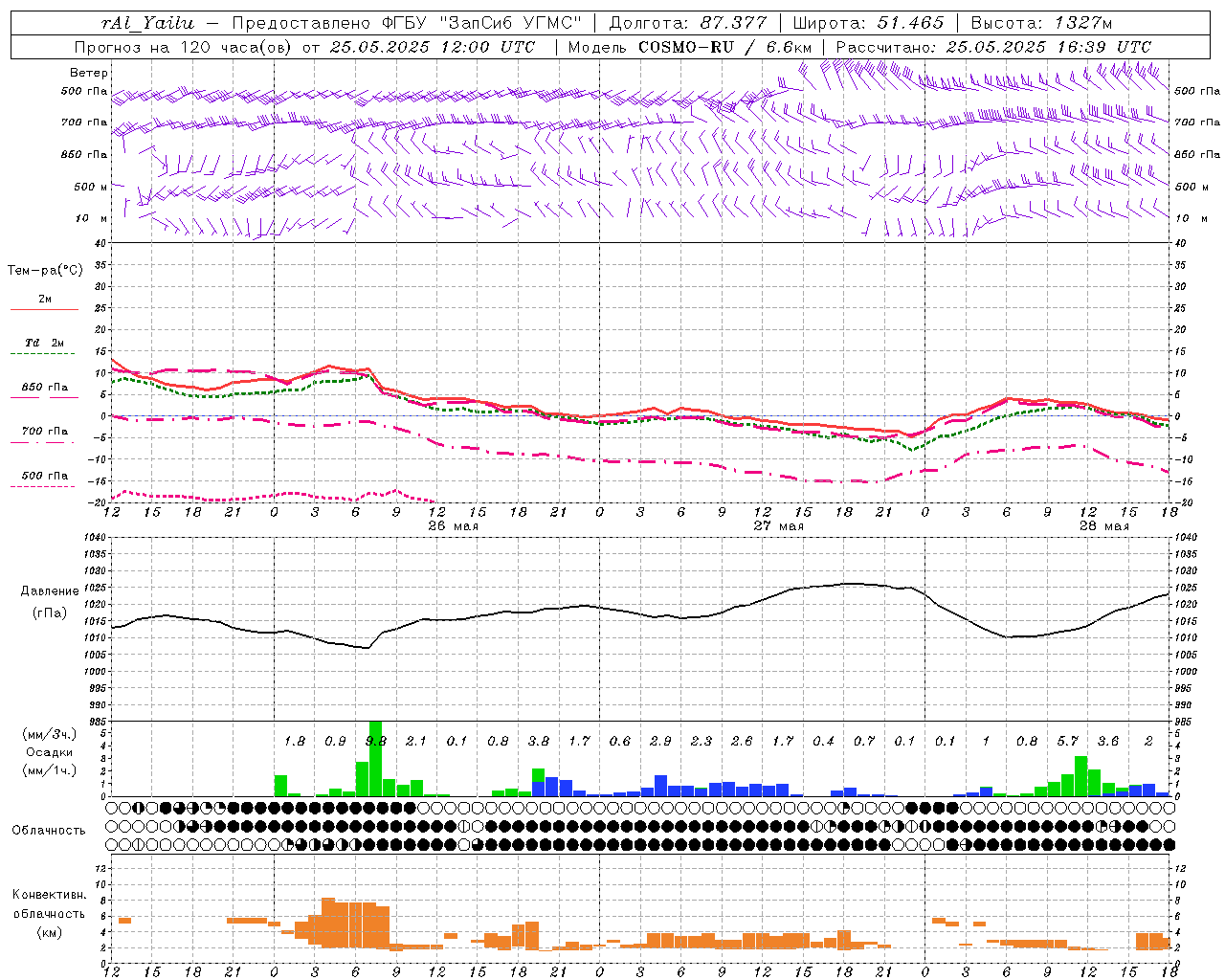Click the Долгота: 87.377 value
The width and height of the screenshot is (1225, 980).
coord(688,23)
